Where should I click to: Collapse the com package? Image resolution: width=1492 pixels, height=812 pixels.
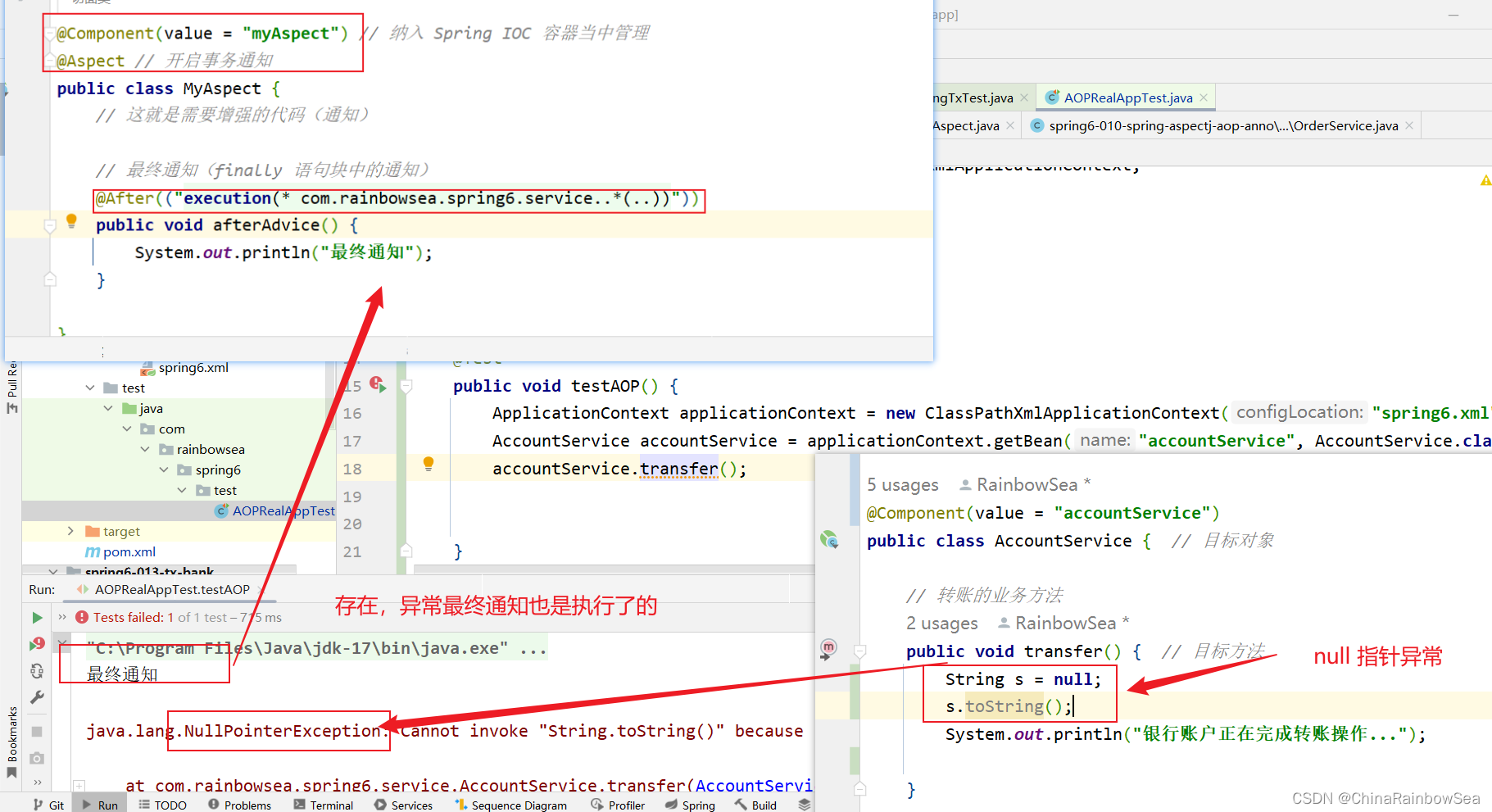(x=127, y=429)
